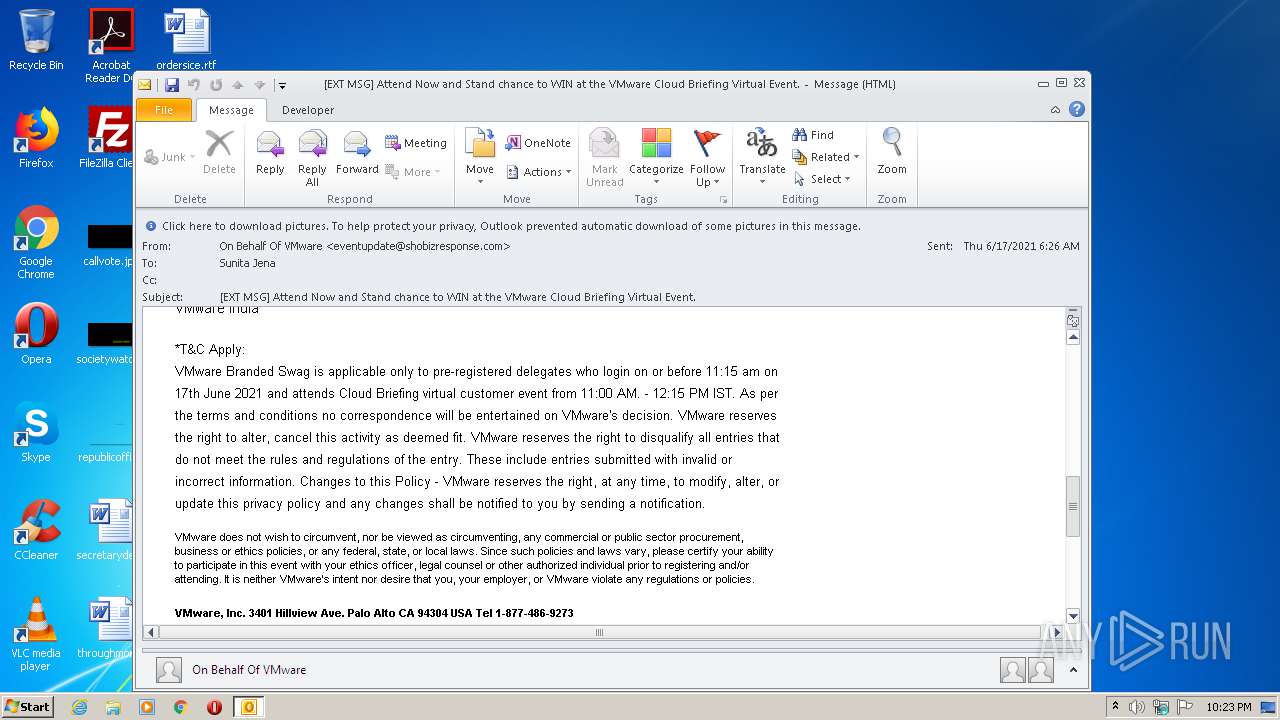This screenshot has height=720, width=1280.
Task: Delete this message
Action: (x=219, y=155)
